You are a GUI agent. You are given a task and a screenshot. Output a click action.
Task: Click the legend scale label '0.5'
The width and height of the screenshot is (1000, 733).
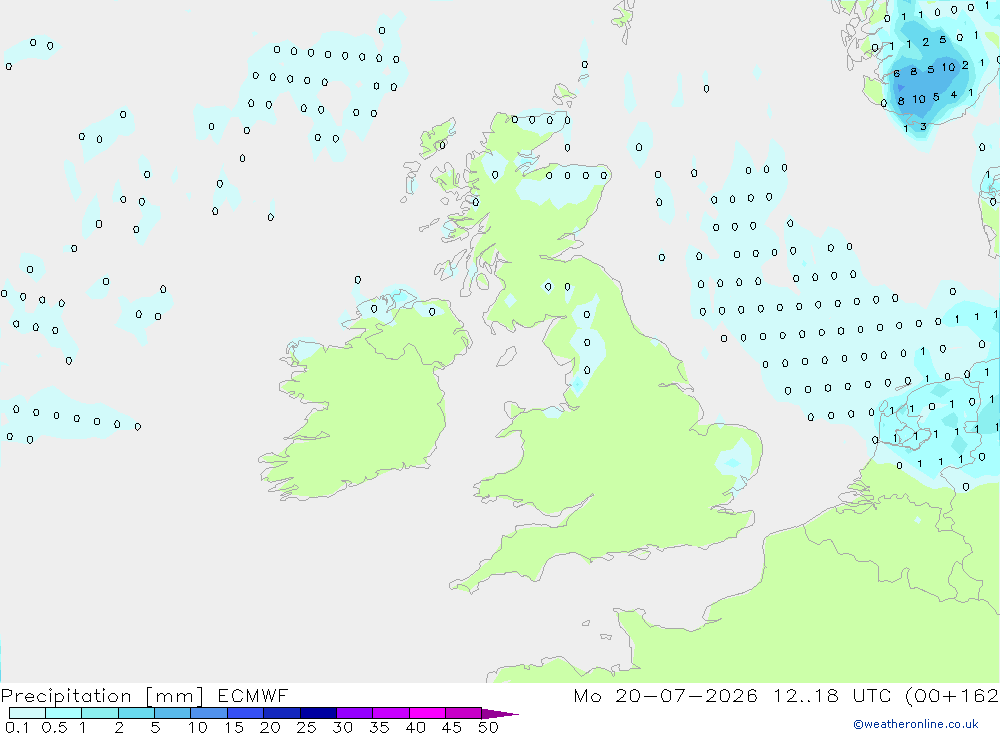(x=54, y=727)
